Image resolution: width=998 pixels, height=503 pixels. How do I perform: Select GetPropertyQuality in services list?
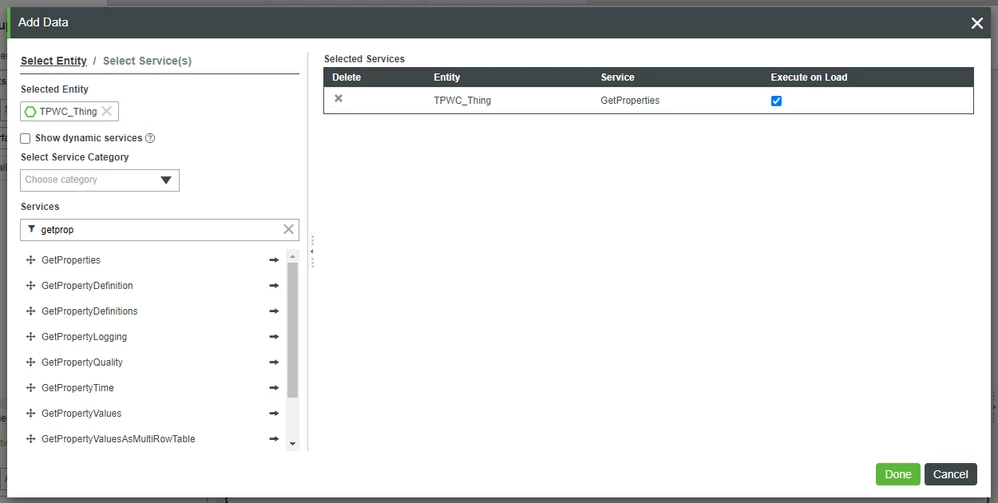click(x=82, y=362)
